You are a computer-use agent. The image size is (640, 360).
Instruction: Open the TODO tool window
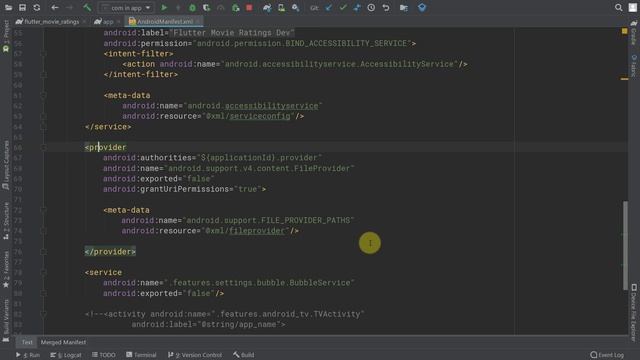pyautogui.click(x=104, y=355)
